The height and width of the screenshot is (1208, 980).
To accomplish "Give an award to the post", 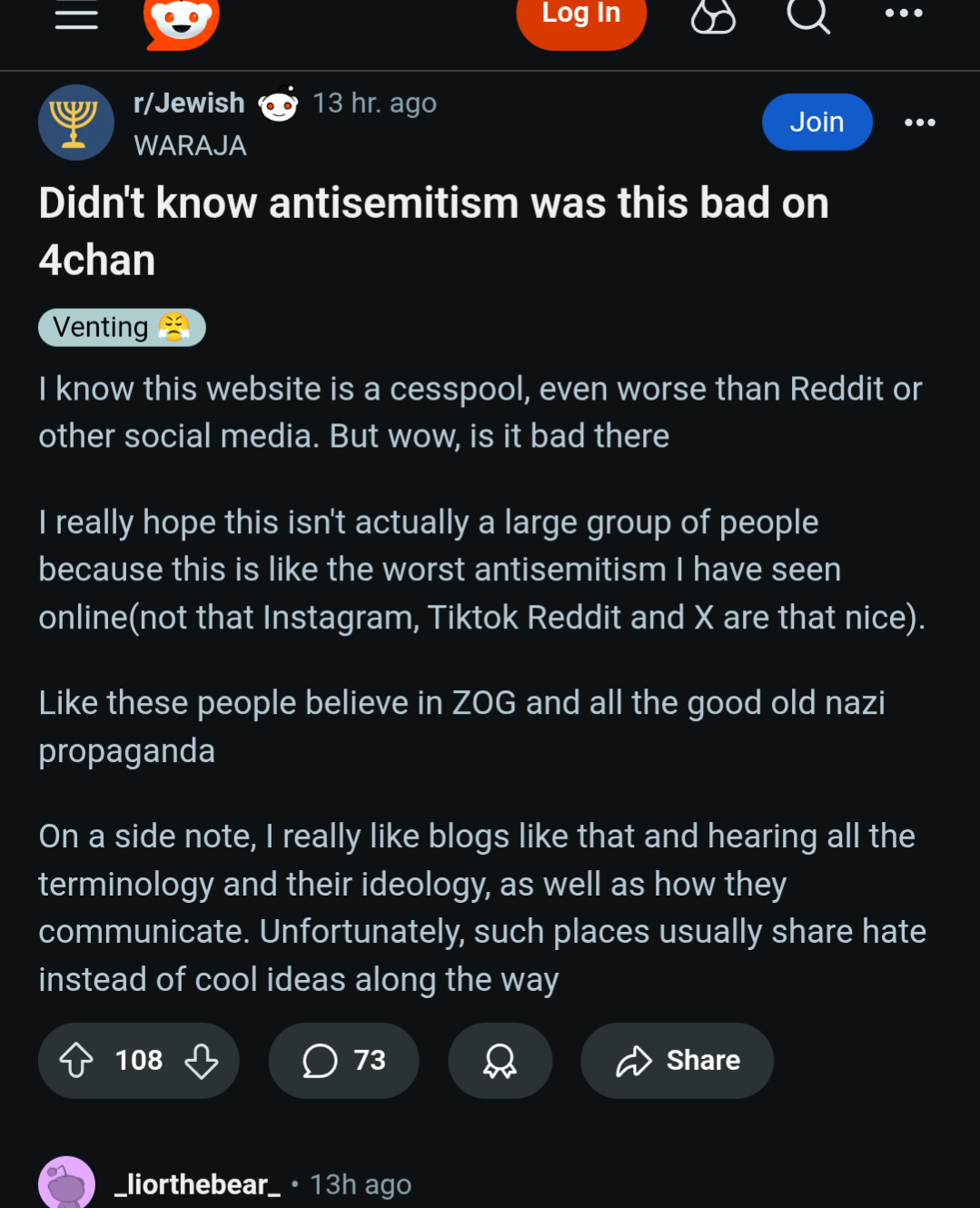I will (500, 1060).
